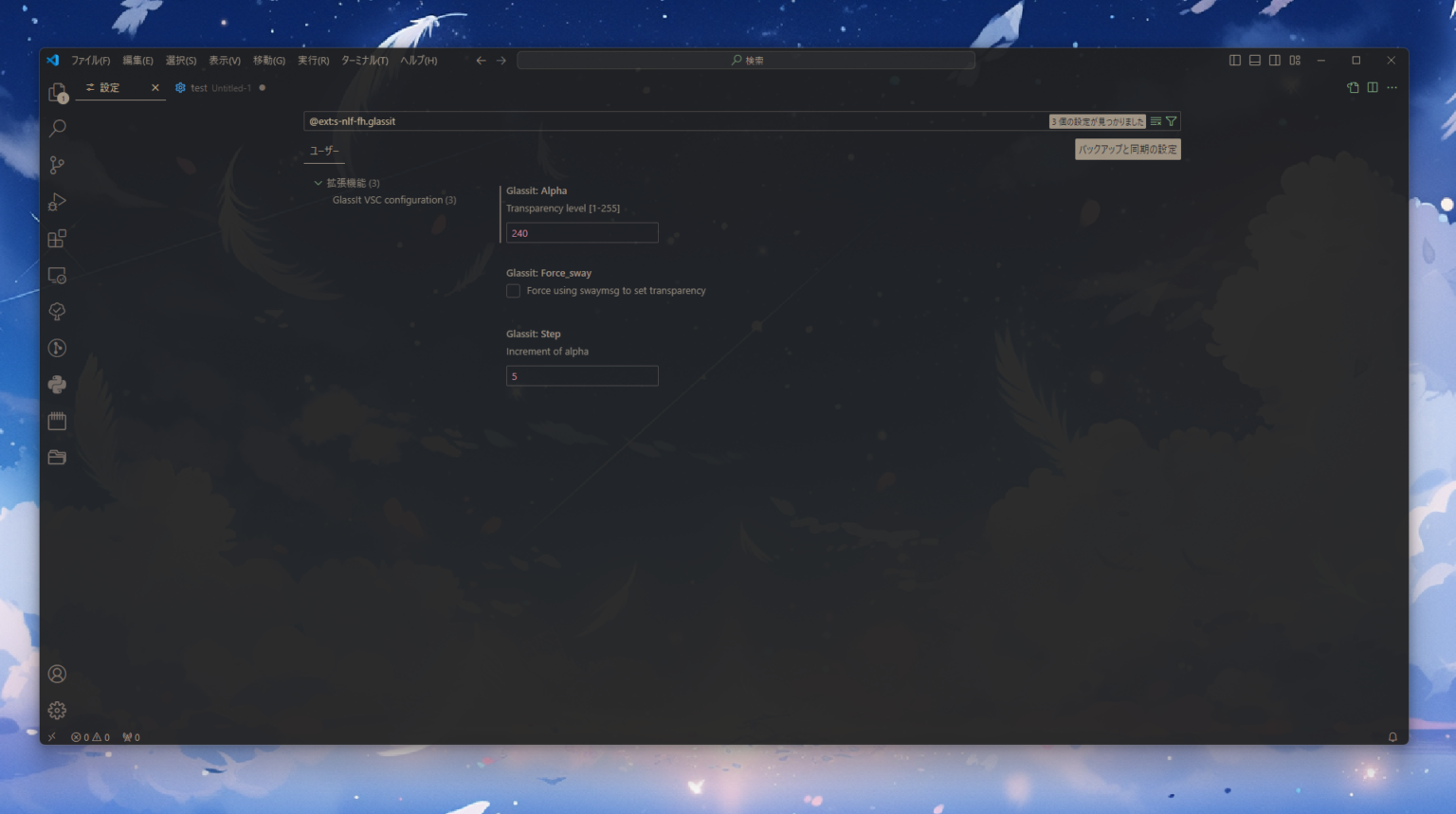Screen dimensions: 1456x814
Task: Open Settings (JSON) via the editor title icon
Action: point(1352,87)
